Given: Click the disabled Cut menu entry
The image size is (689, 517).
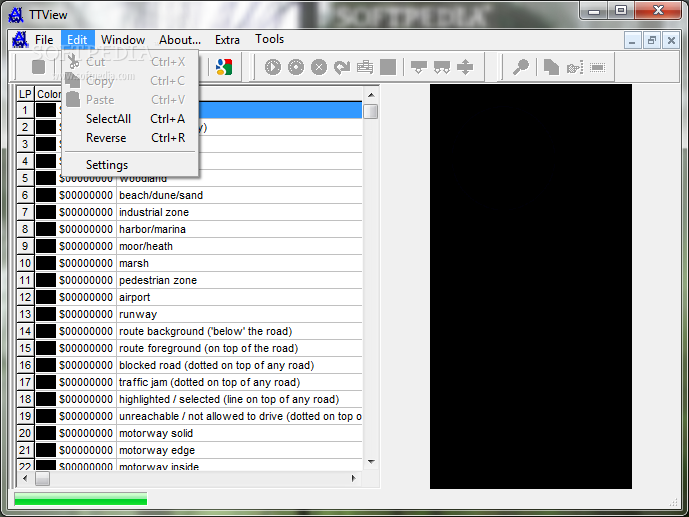Looking at the screenshot, I should point(130,62).
